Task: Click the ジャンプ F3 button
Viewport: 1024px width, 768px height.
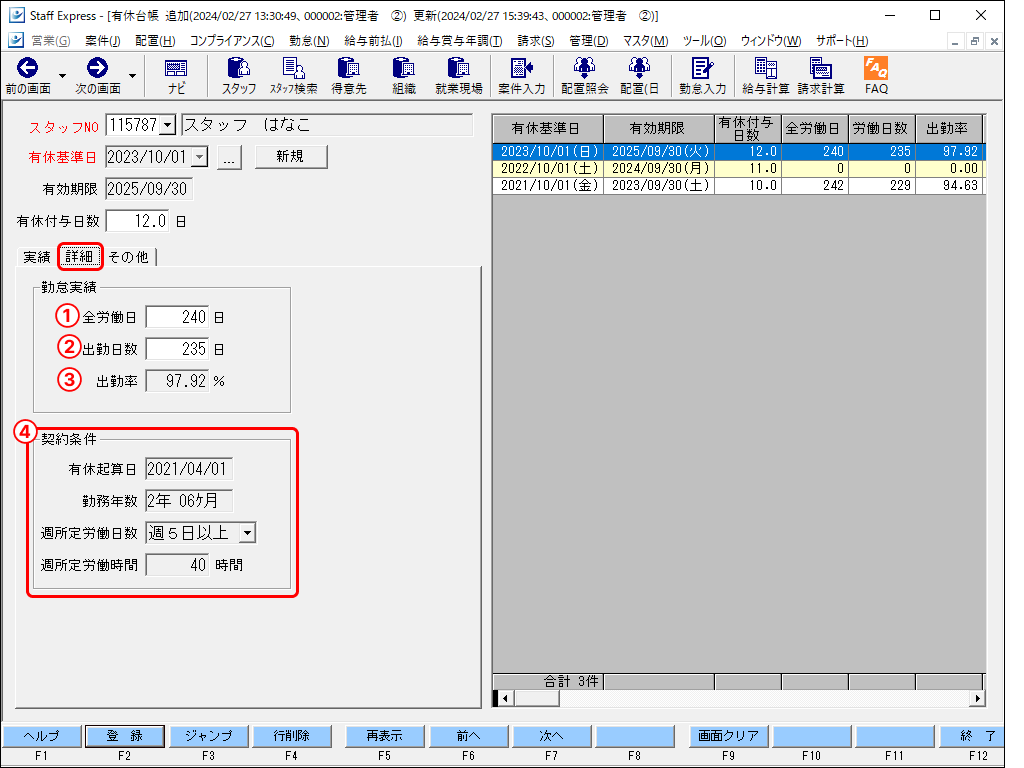Action: (x=208, y=736)
